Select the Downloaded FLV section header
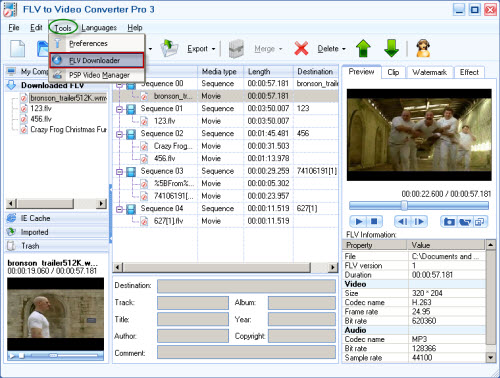Image resolution: width=500 pixels, height=378 pixels. pos(57,85)
